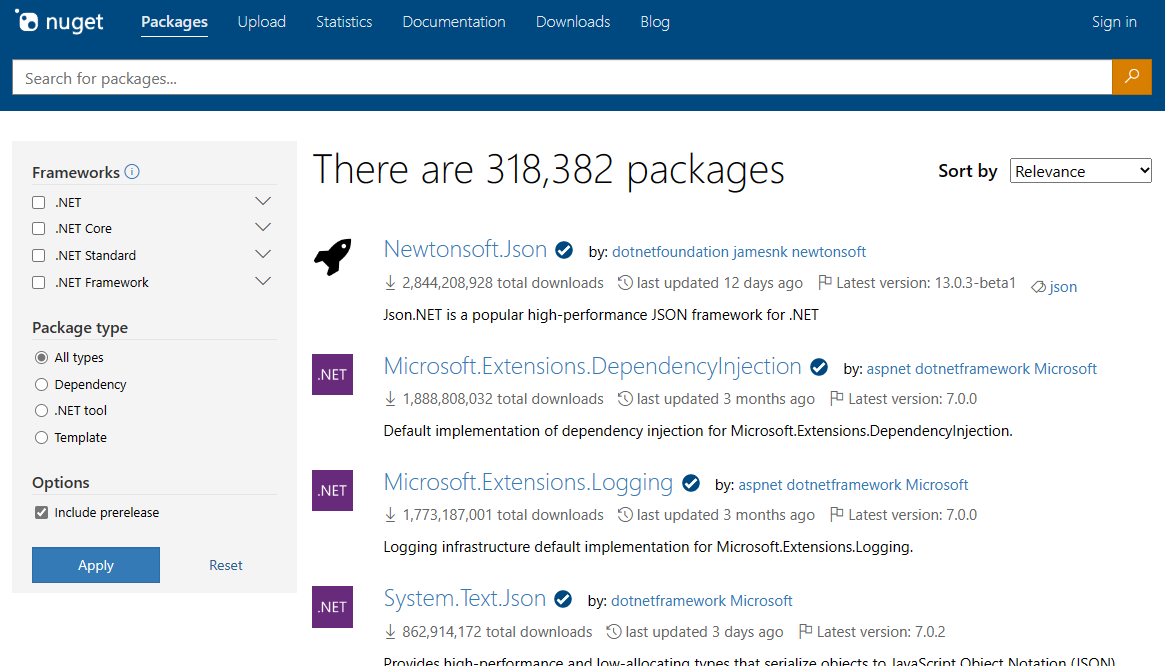
Task: Click the Sign in link
Action: coord(1114,22)
